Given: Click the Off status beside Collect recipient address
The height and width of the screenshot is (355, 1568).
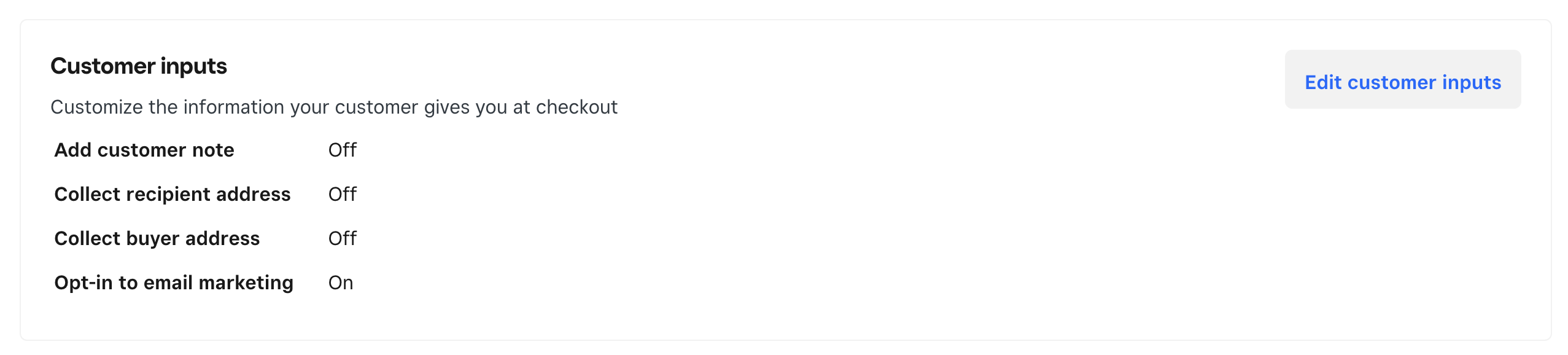Looking at the screenshot, I should [x=342, y=195].
